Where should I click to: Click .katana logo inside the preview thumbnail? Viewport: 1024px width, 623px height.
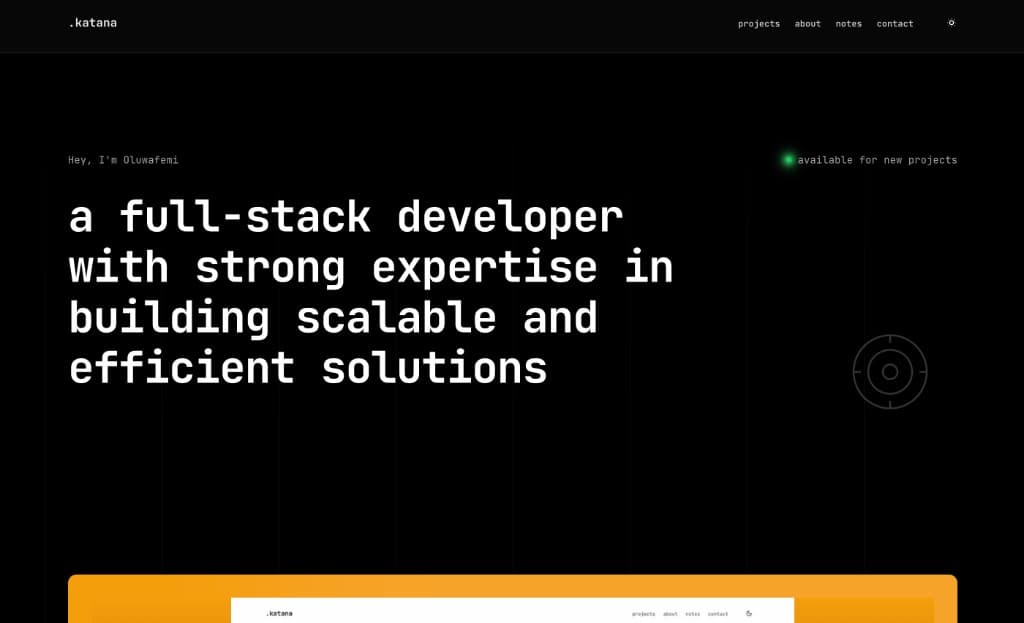click(x=279, y=614)
